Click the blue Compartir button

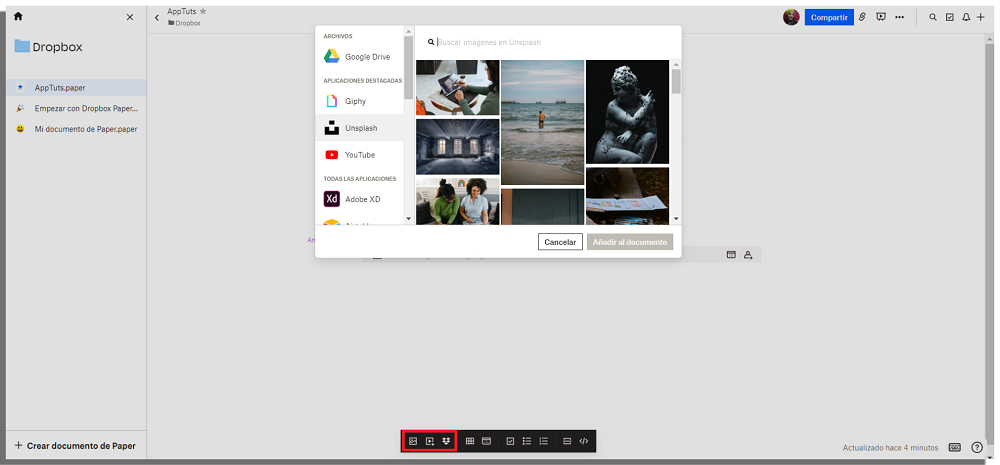(x=829, y=17)
